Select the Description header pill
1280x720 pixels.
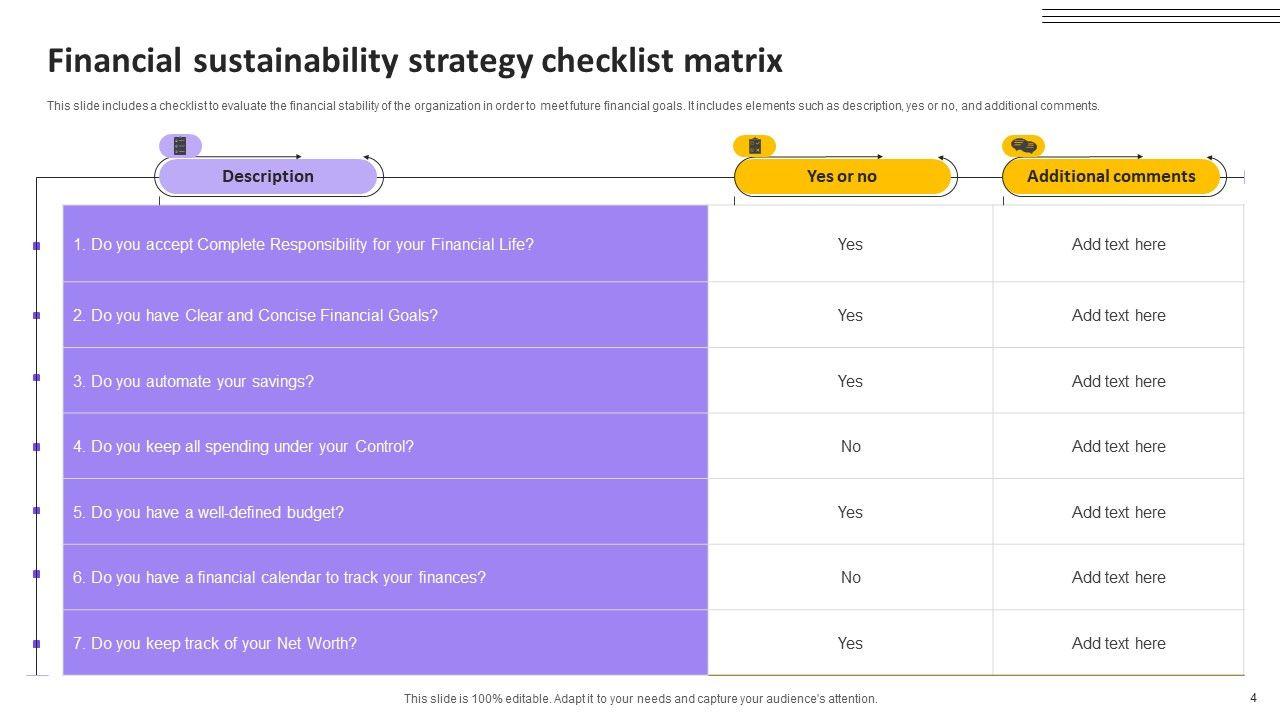click(267, 176)
